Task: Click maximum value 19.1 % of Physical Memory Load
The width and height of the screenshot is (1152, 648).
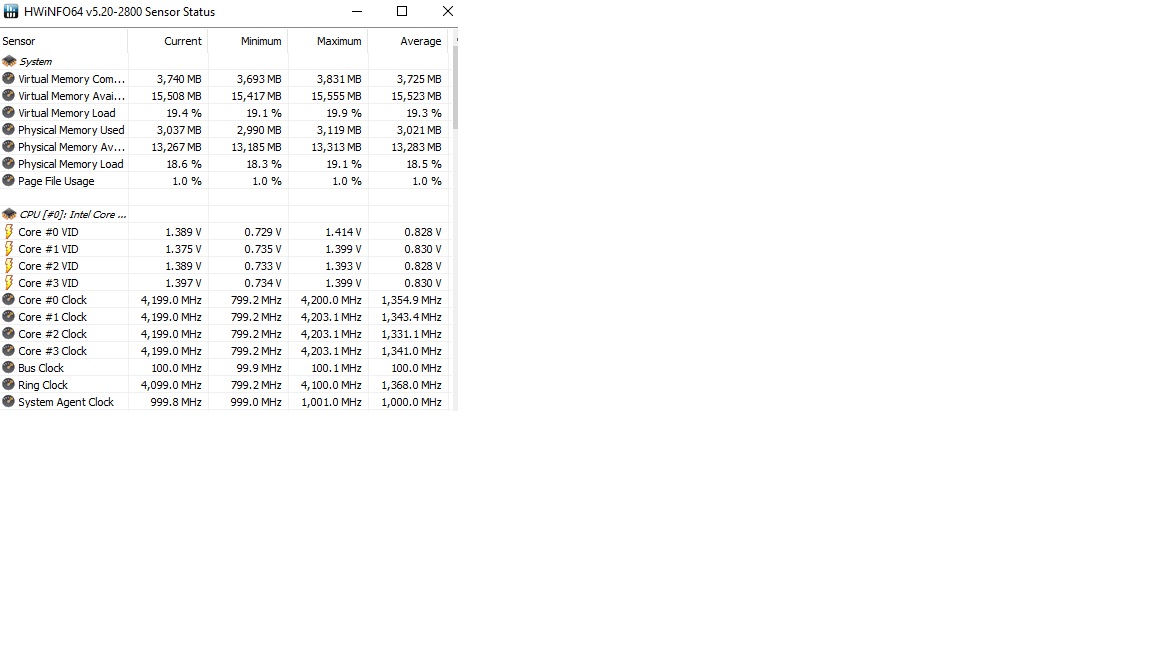Action: tap(344, 164)
